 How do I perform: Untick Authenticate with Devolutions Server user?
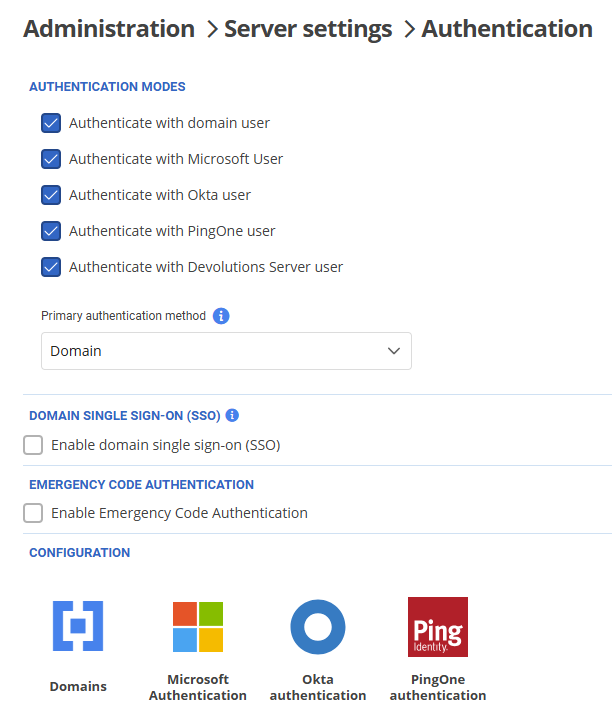52,267
